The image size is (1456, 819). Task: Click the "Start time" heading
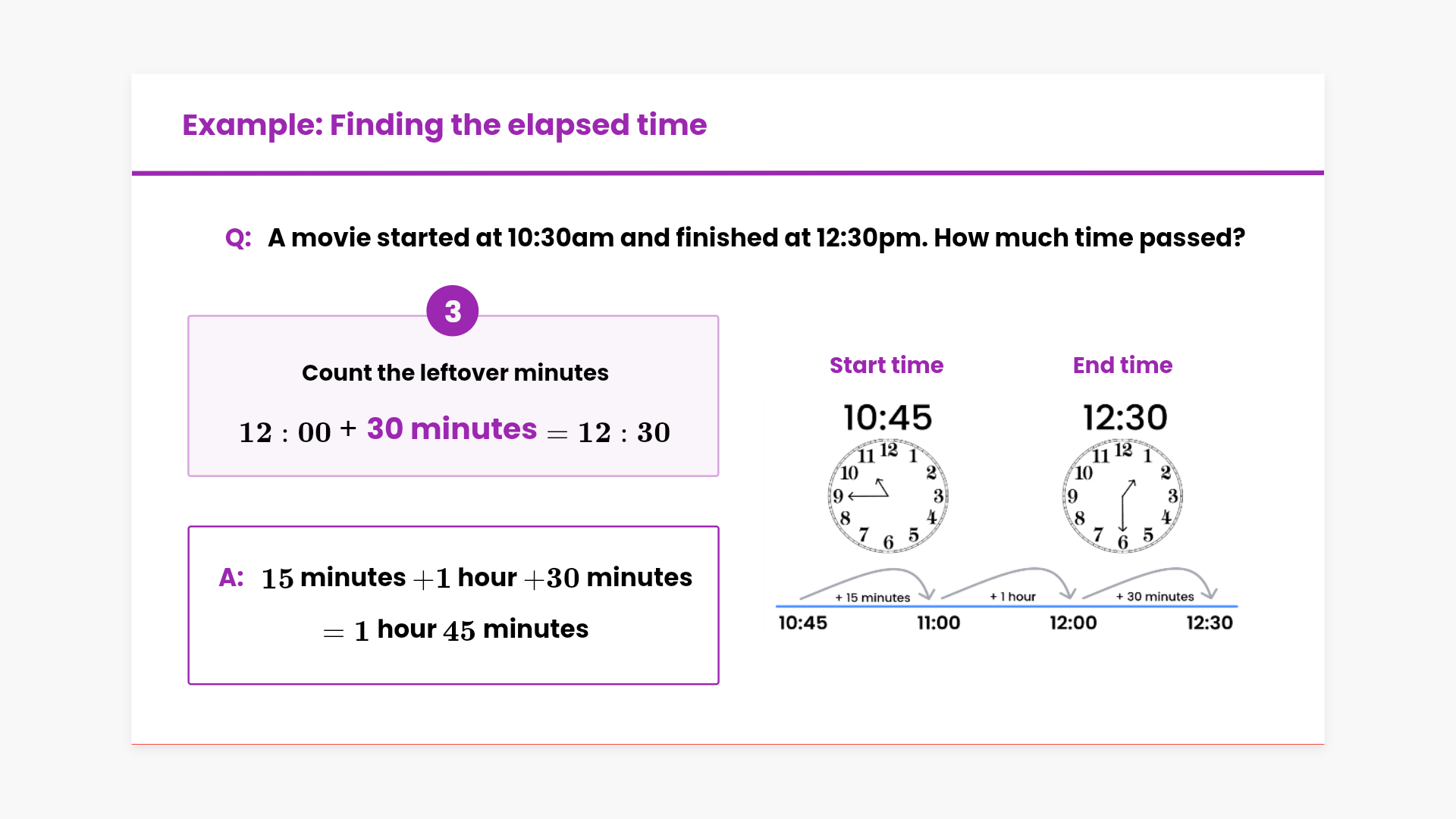click(x=886, y=366)
